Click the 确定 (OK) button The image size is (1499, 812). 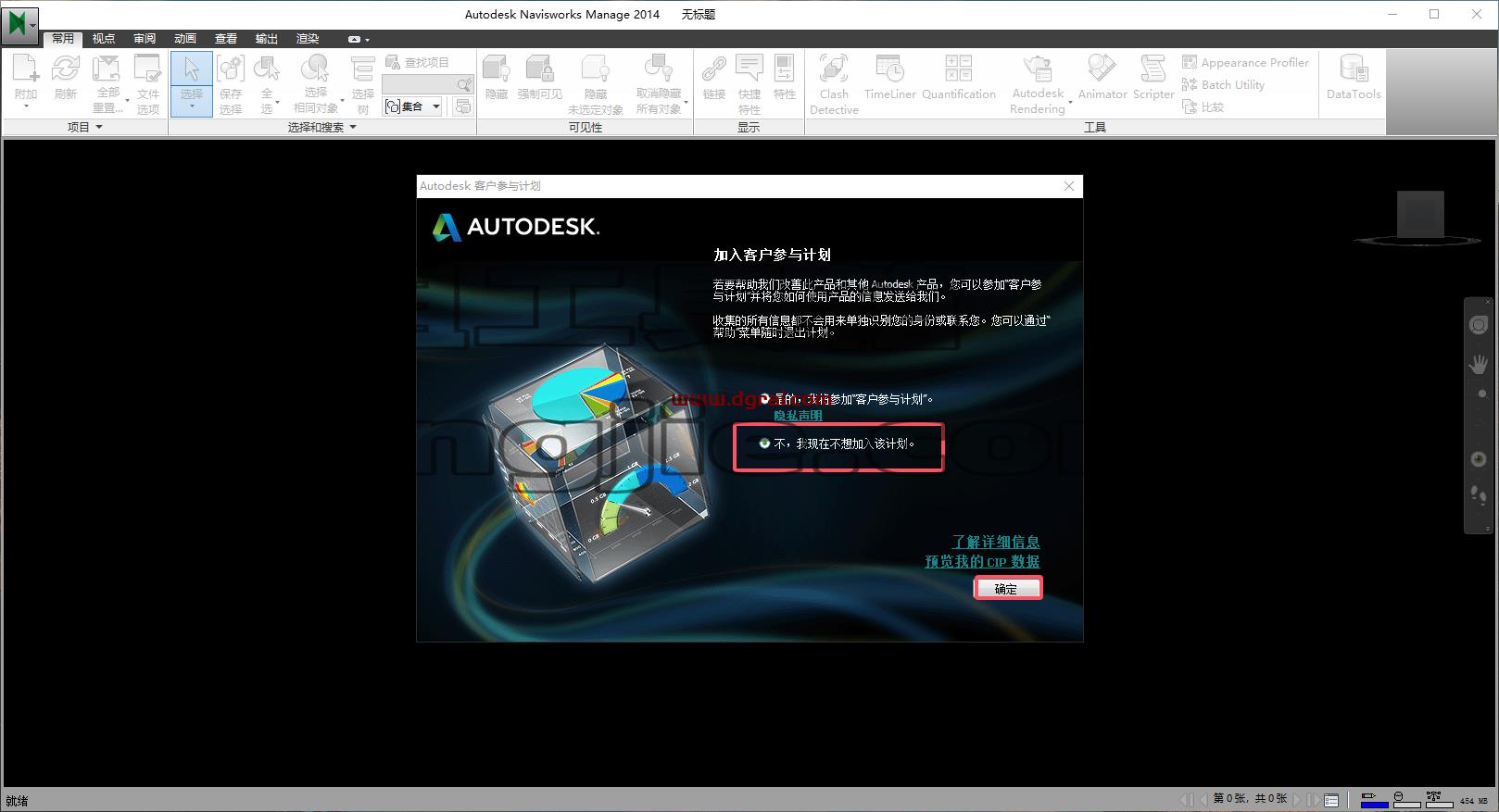point(1007,588)
